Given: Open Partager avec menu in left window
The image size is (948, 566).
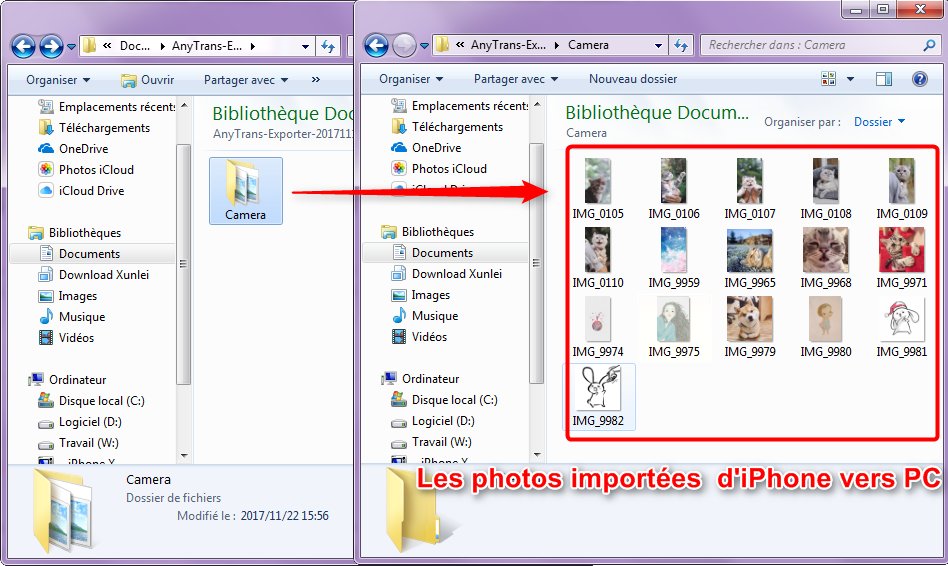Looking at the screenshot, I should click(246, 80).
